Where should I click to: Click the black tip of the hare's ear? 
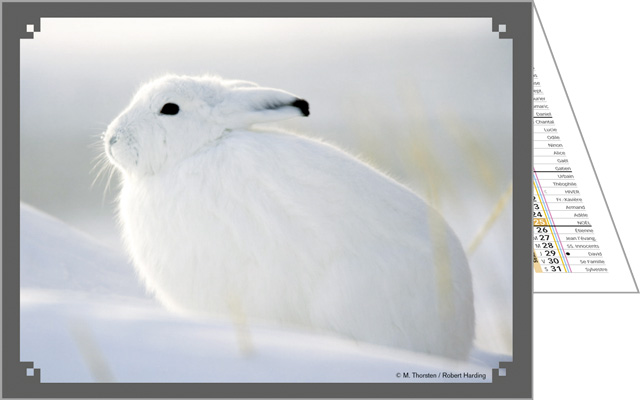(x=300, y=106)
